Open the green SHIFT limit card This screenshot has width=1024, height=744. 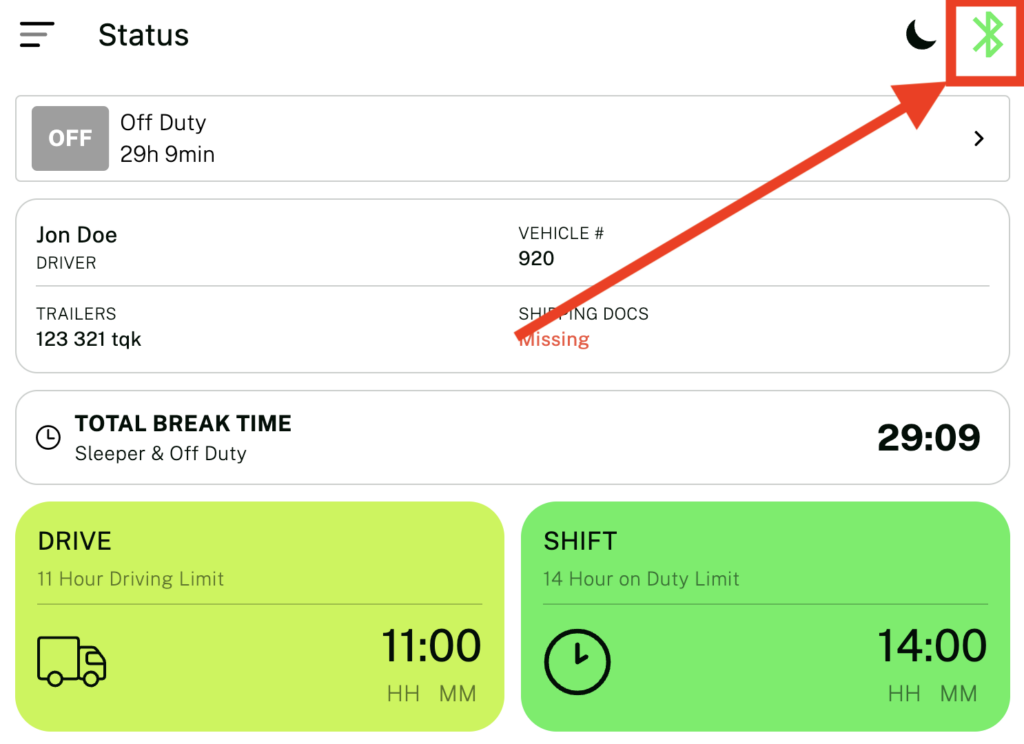tap(765, 560)
